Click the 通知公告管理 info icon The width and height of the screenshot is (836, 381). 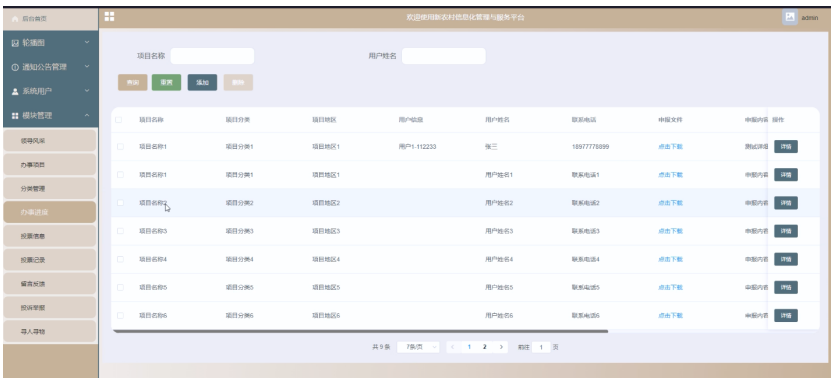pos(15,67)
